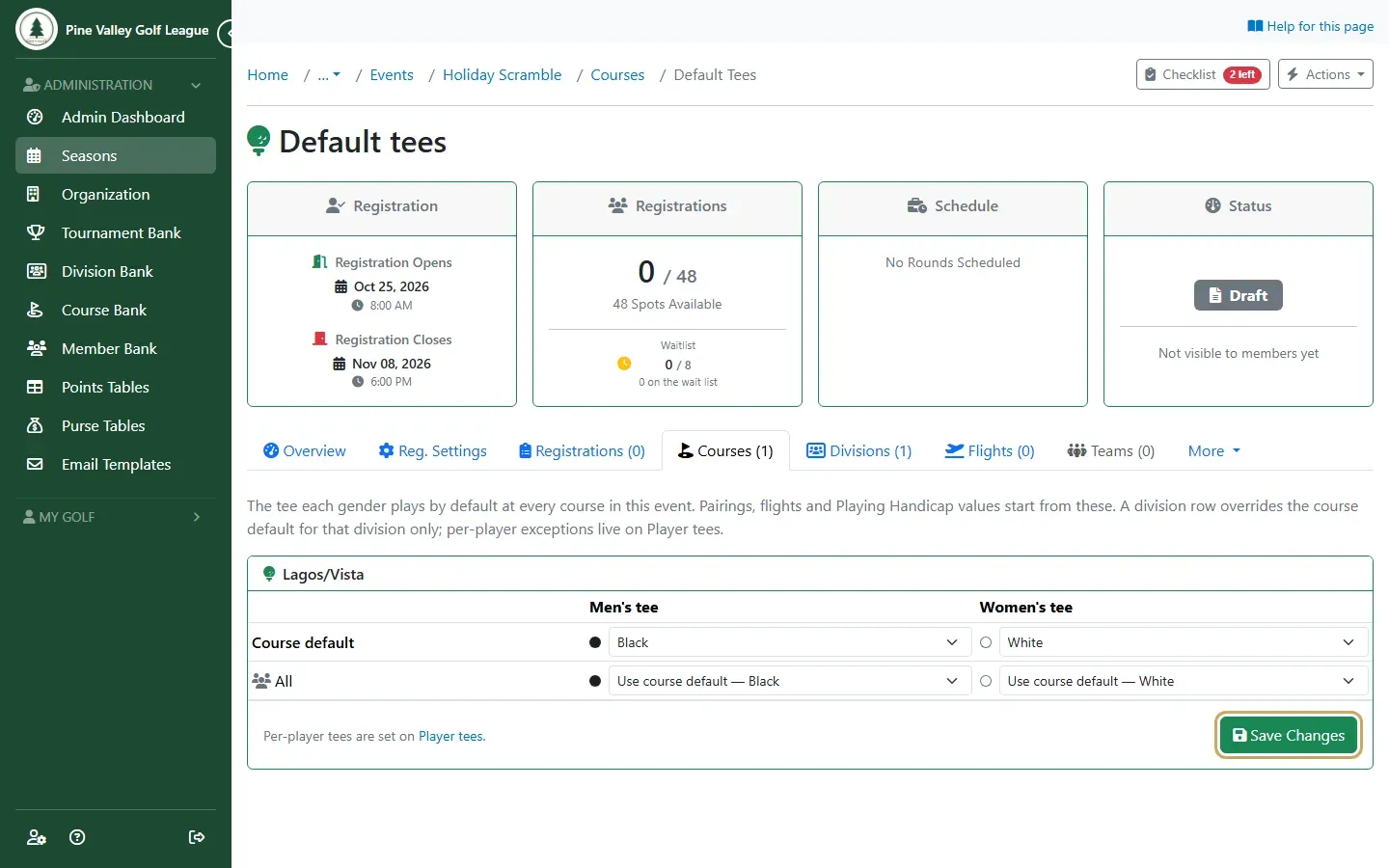The width and height of the screenshot is (1389, 868).
Task: Click the Courses breadcrumb link
Action: pyautogui.click(x=617, y=75)
